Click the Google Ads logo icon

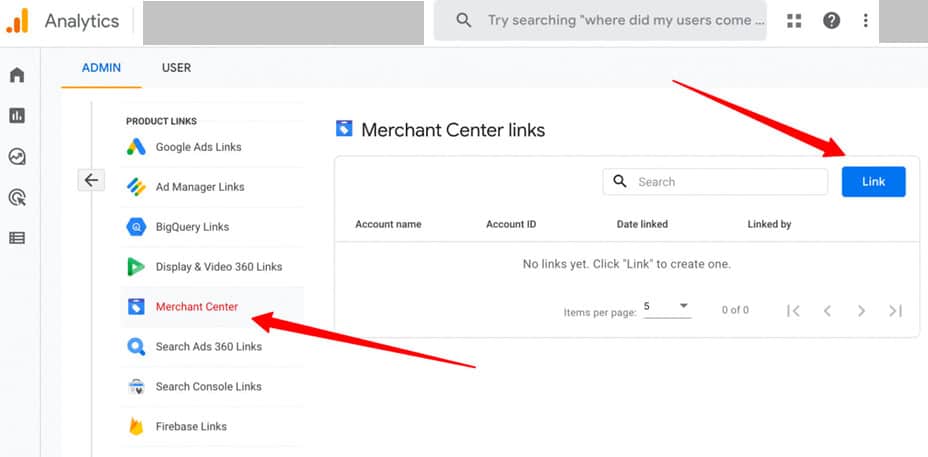136,147
